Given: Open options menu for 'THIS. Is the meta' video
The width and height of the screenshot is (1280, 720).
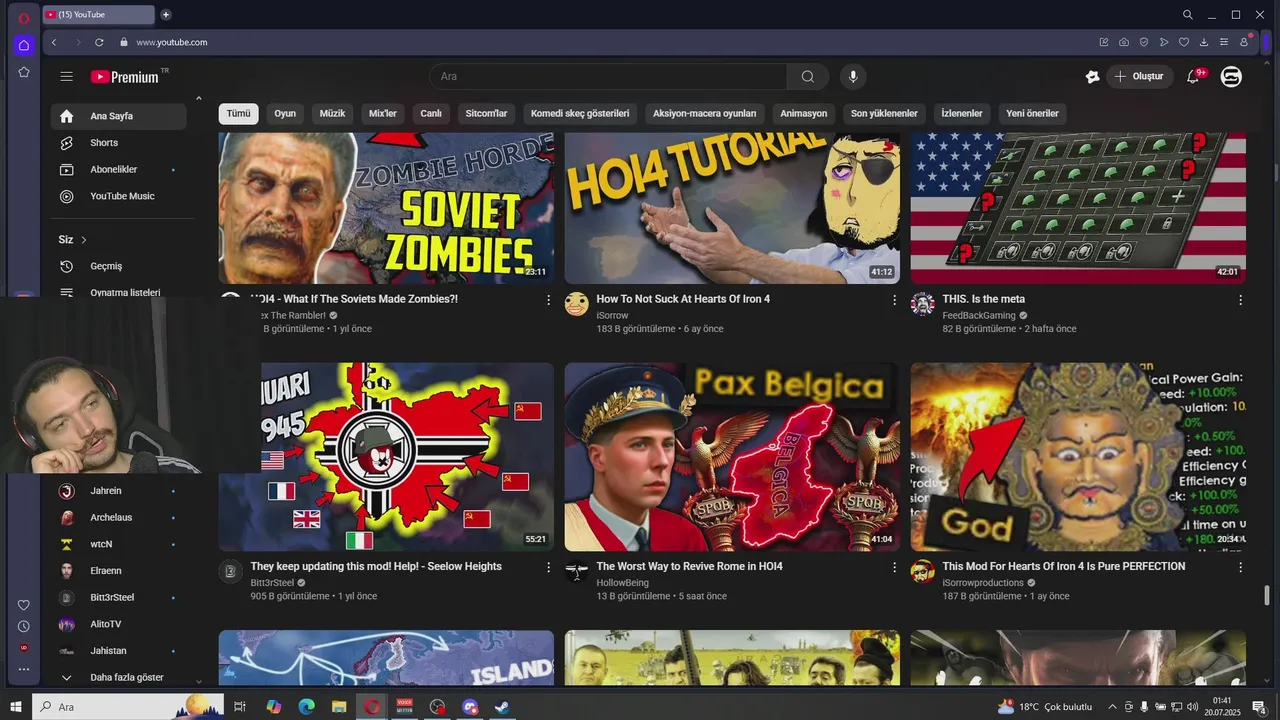Looking at the screenshot, I should 1240,300.
